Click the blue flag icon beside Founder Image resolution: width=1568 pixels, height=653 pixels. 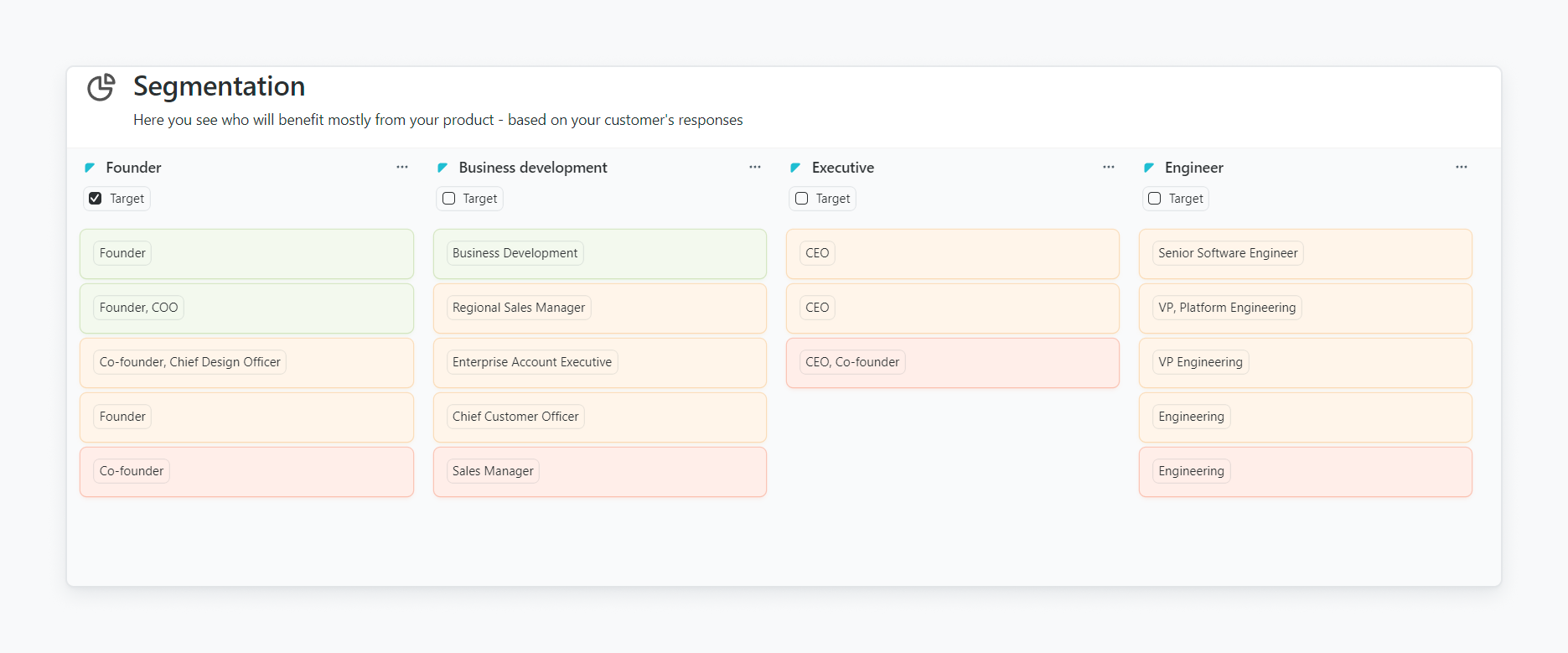click(x=90, y=168)
